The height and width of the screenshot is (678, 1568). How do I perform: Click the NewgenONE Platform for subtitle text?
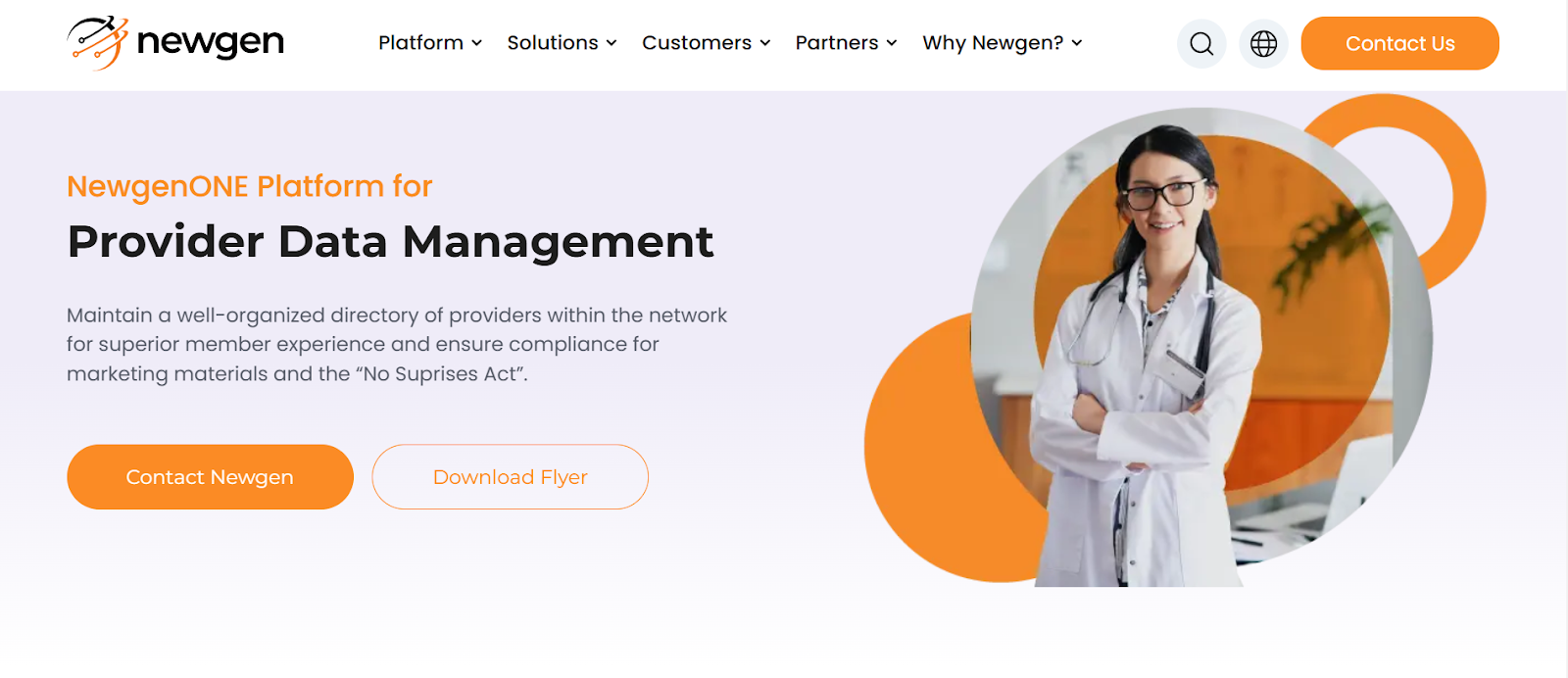click(249, 186)
